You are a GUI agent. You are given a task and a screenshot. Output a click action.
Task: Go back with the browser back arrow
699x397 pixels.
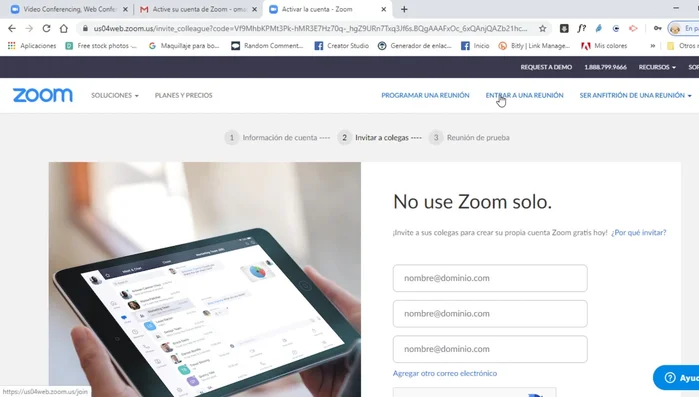12,29
